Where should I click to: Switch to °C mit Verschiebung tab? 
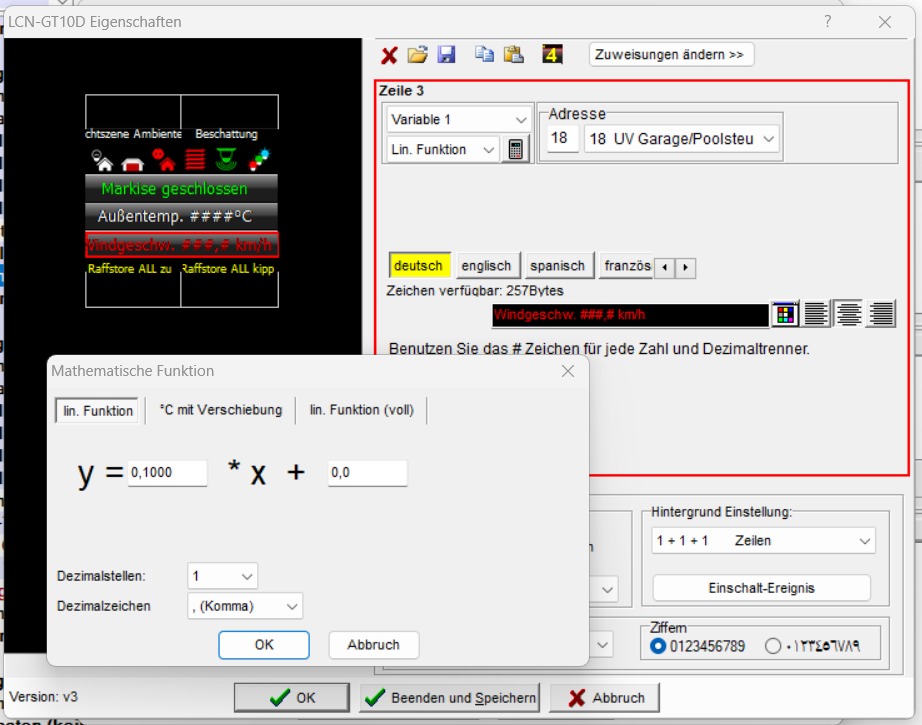coord(221,410)
